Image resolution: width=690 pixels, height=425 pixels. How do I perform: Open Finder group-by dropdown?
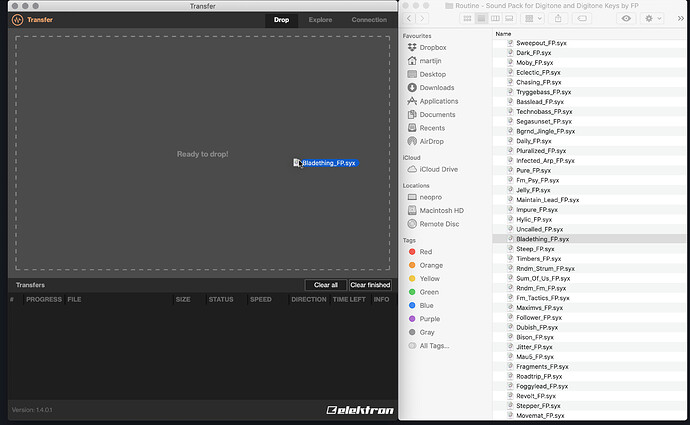click(x=533, y=18)
